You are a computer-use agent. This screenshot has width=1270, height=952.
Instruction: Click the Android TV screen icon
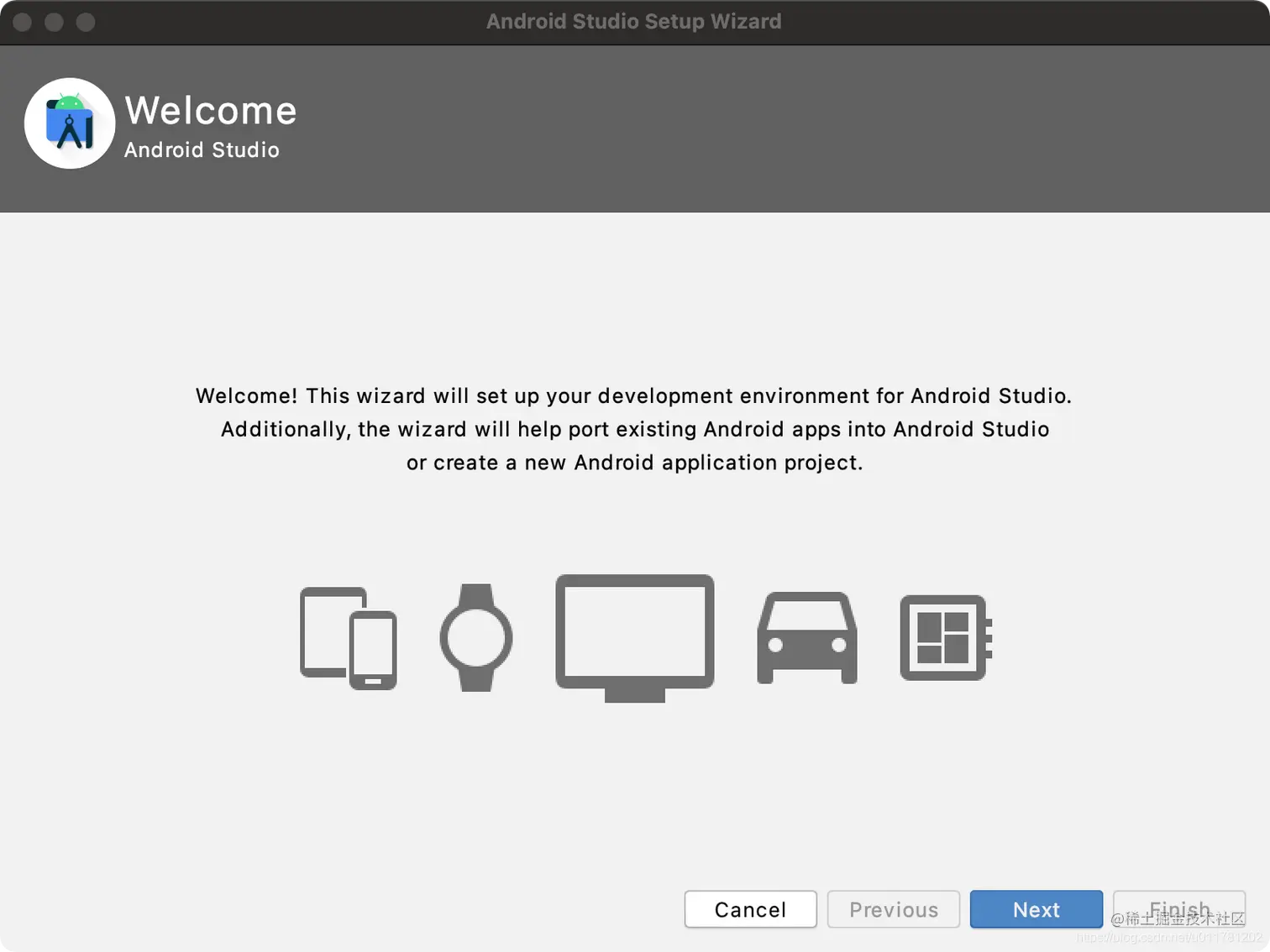[x=635, y=638]
